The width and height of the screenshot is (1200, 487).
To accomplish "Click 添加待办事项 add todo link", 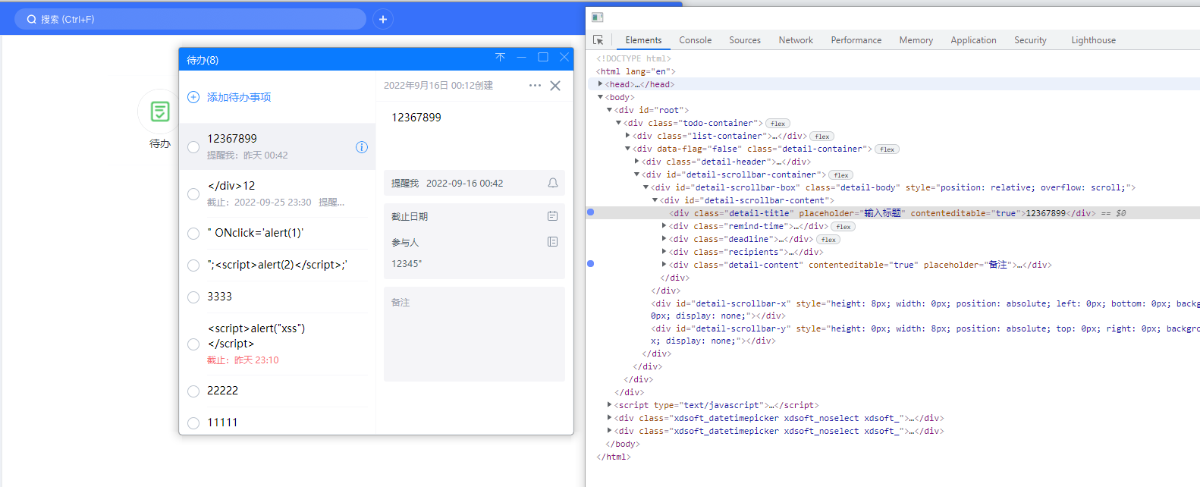I will tap(238, 97).
